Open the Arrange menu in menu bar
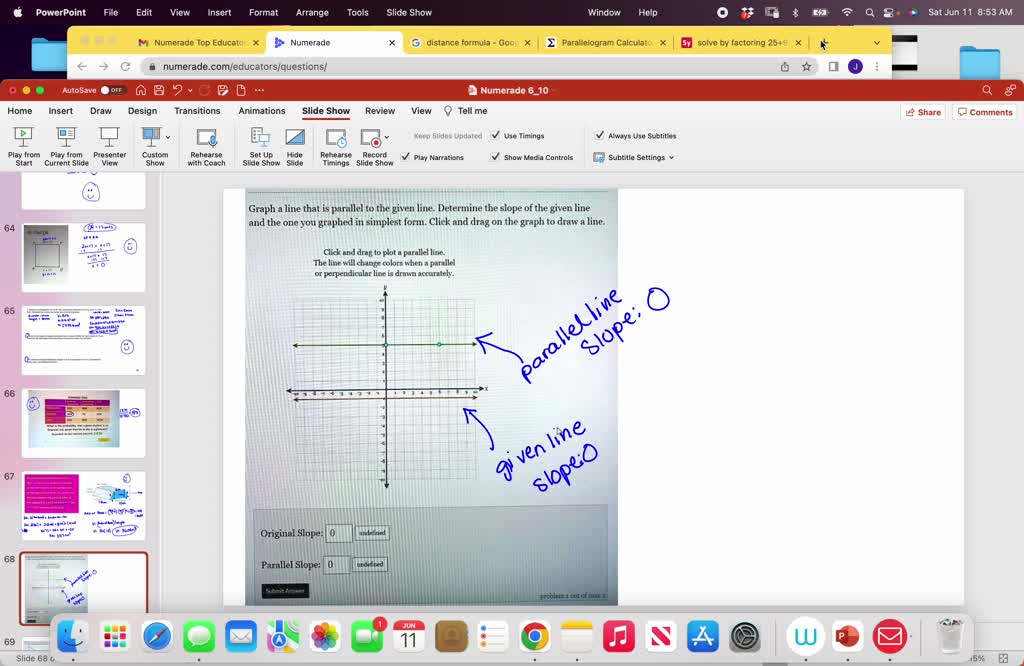Image resolution: width=1024 pixels, height=666 pixels. [x=312, y=12]
